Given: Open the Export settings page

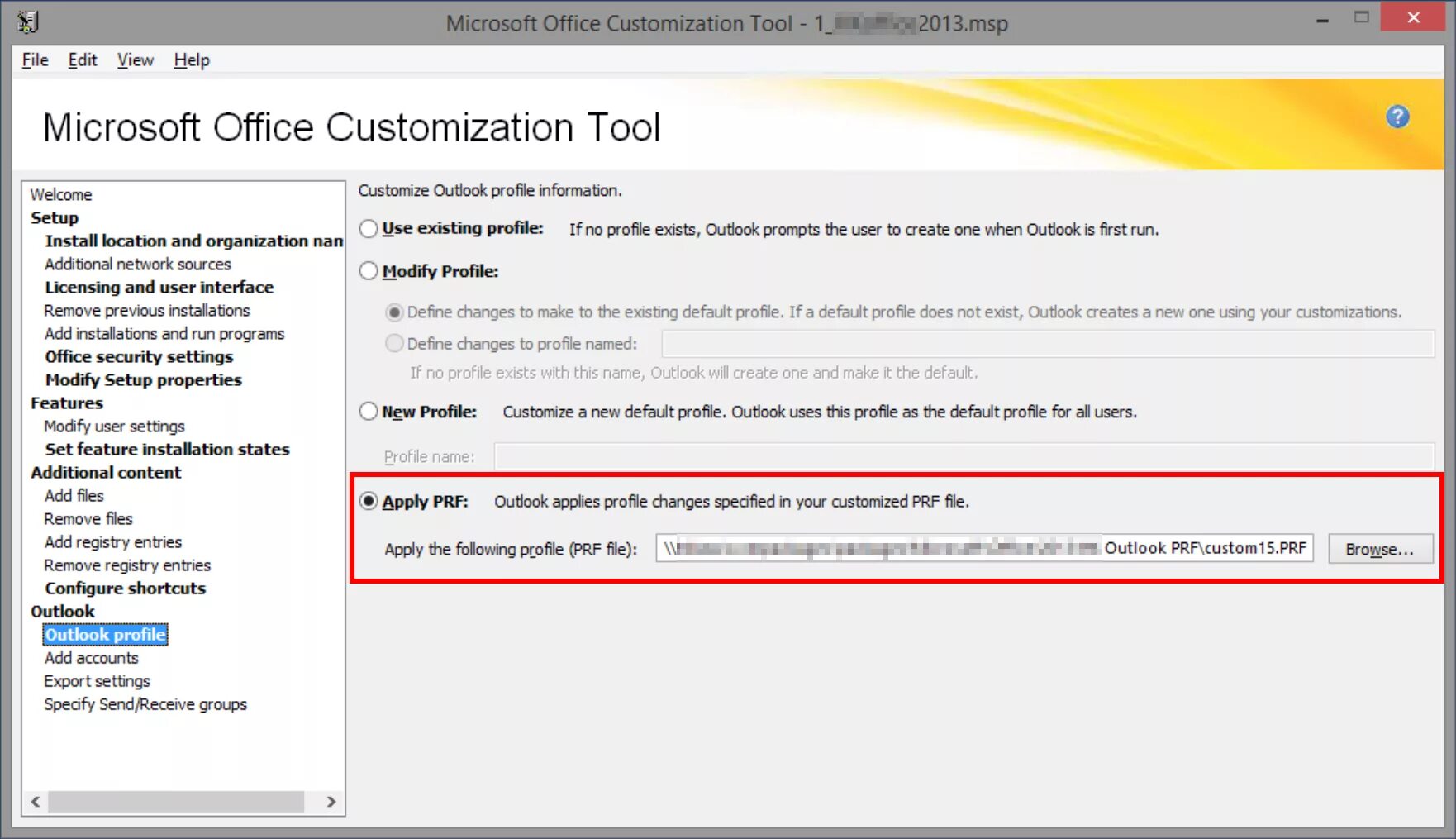Looking at the screenshot, I should click(x=98, y=681).
